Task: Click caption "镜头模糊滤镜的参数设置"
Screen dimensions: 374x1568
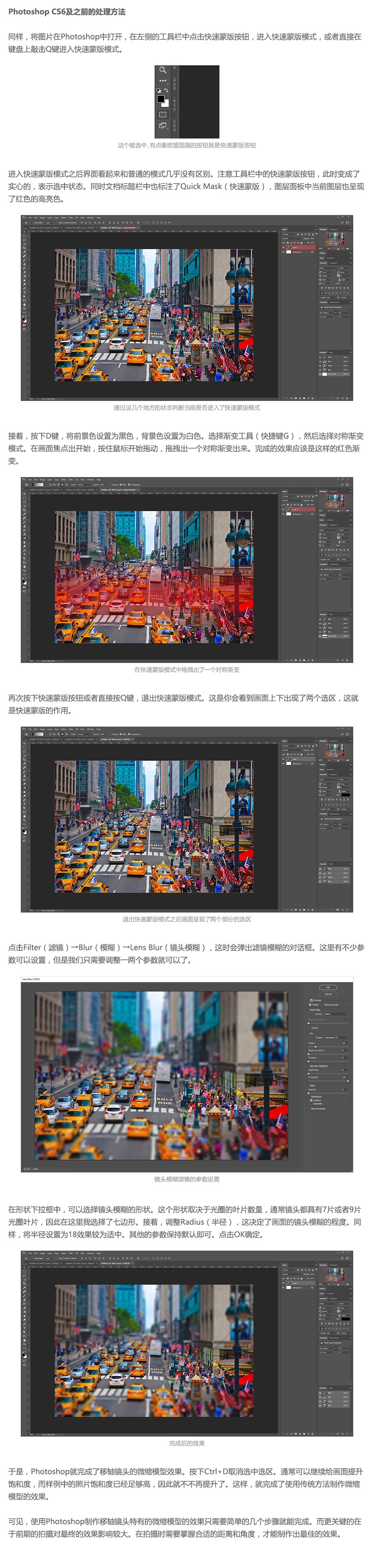Action: tap(187, 1180)
